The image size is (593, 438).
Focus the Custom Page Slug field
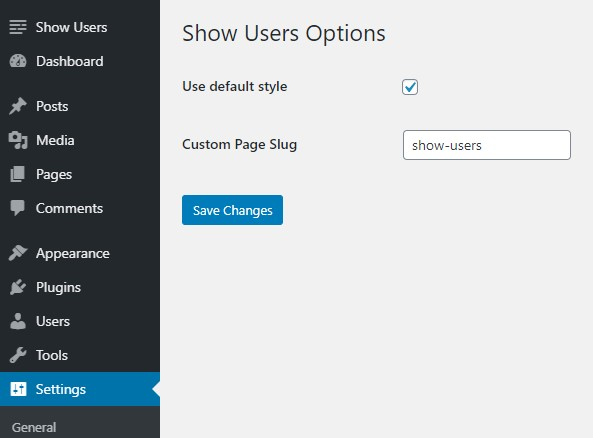point(487,145)
